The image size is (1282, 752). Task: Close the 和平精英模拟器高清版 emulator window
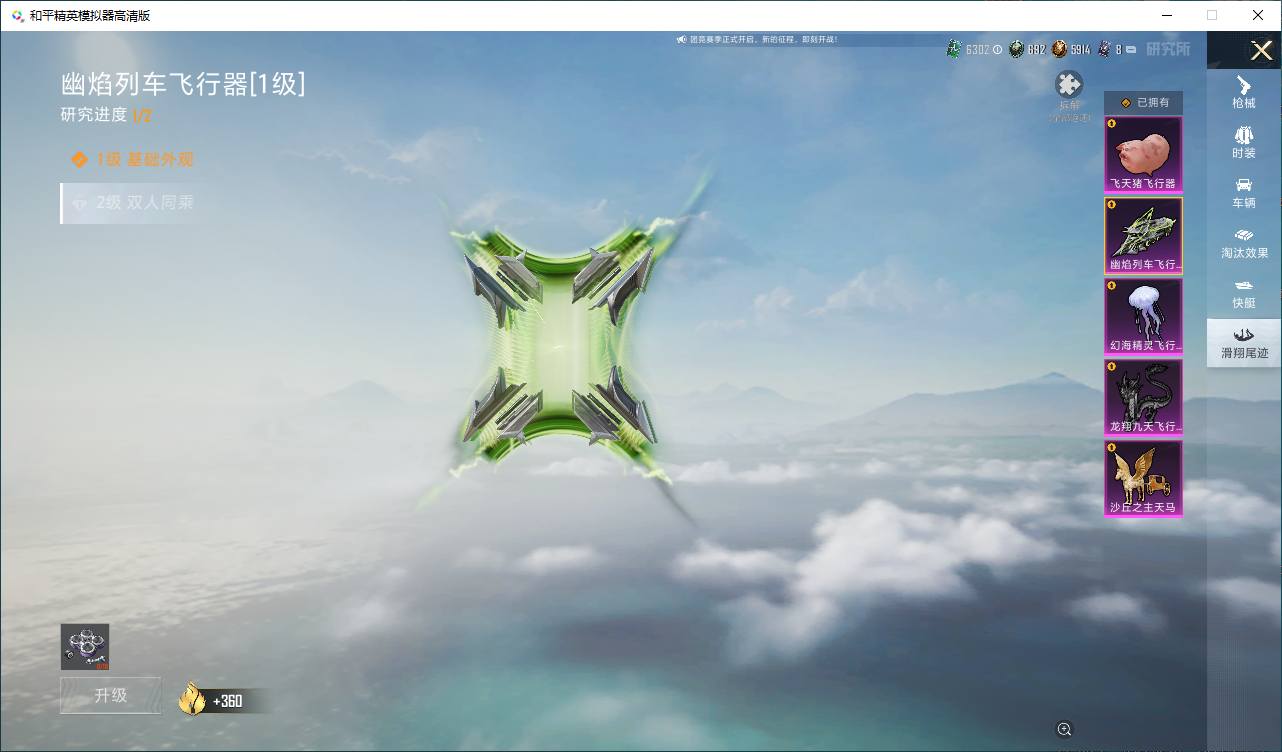pos(1258,15)
